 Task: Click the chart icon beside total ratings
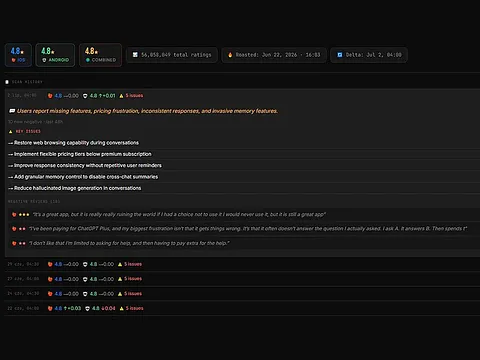135,55
